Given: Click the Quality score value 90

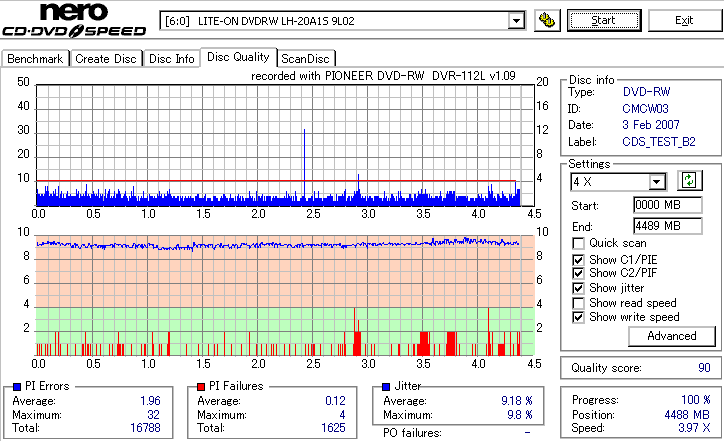Looking at the screenshot, I should coord(704,368).
